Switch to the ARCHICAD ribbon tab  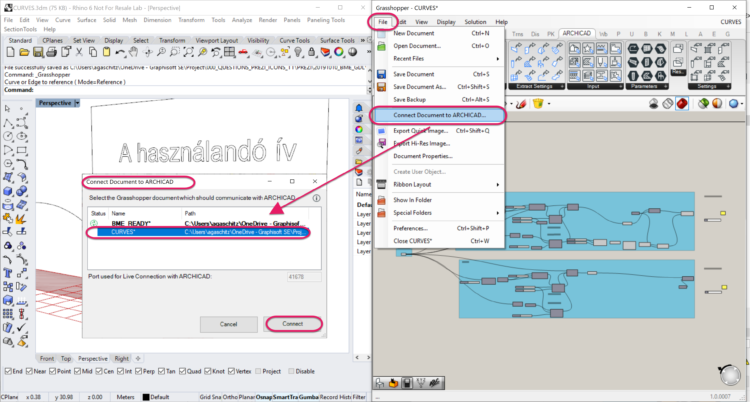click(x=576, y=33)
